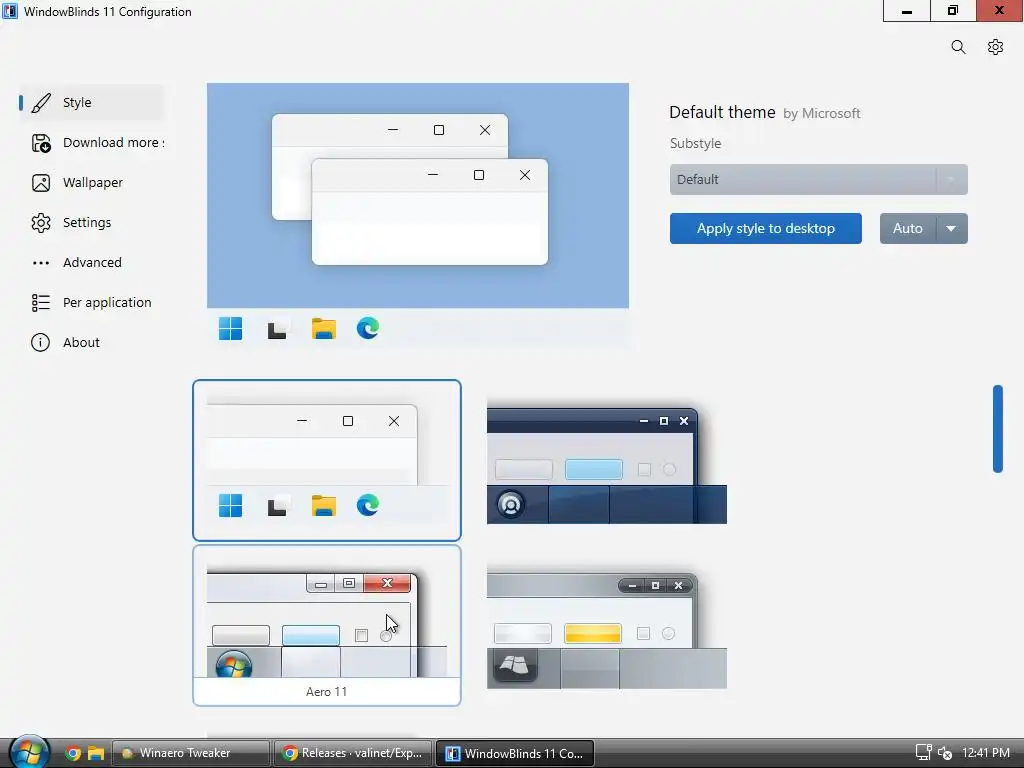Switch to the Advanced section

(x=91, y=263)
